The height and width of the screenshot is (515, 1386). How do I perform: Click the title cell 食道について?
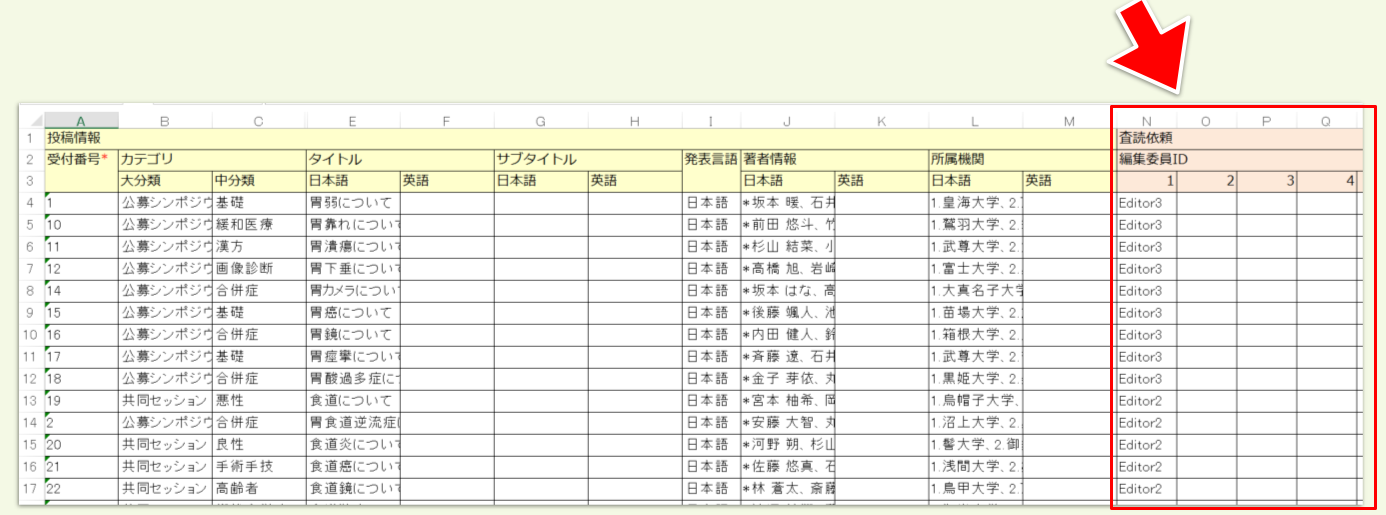(x=353, y=401)
